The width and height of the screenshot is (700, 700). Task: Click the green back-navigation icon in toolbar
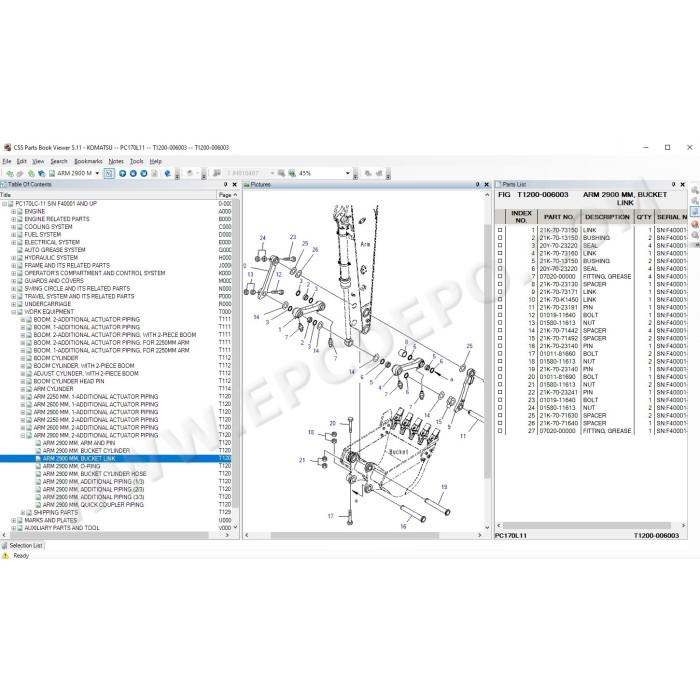pyautogui.click(x=9, y=173)
